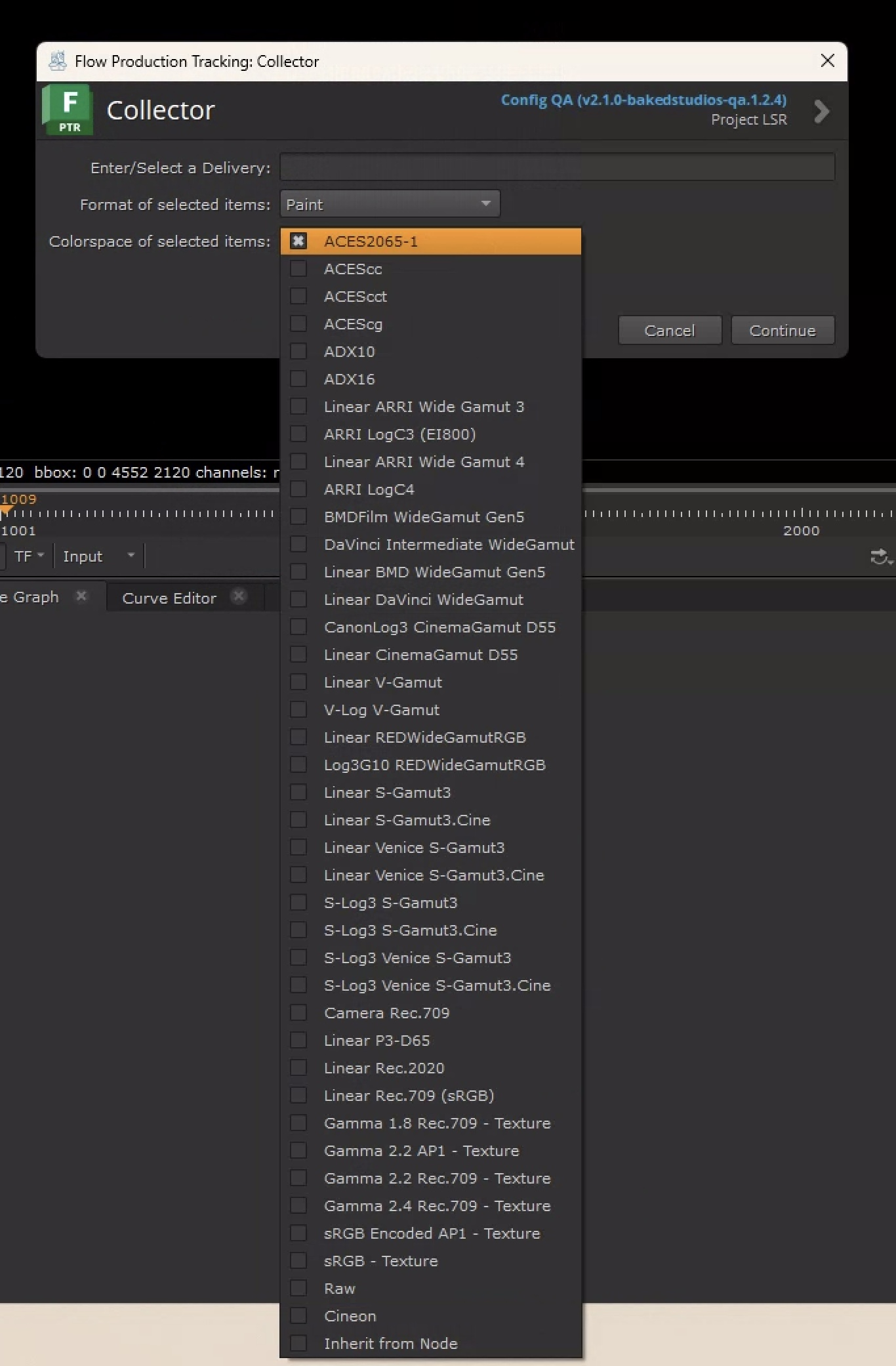Select Linear P3-D65 entry

click(431, 1040)
